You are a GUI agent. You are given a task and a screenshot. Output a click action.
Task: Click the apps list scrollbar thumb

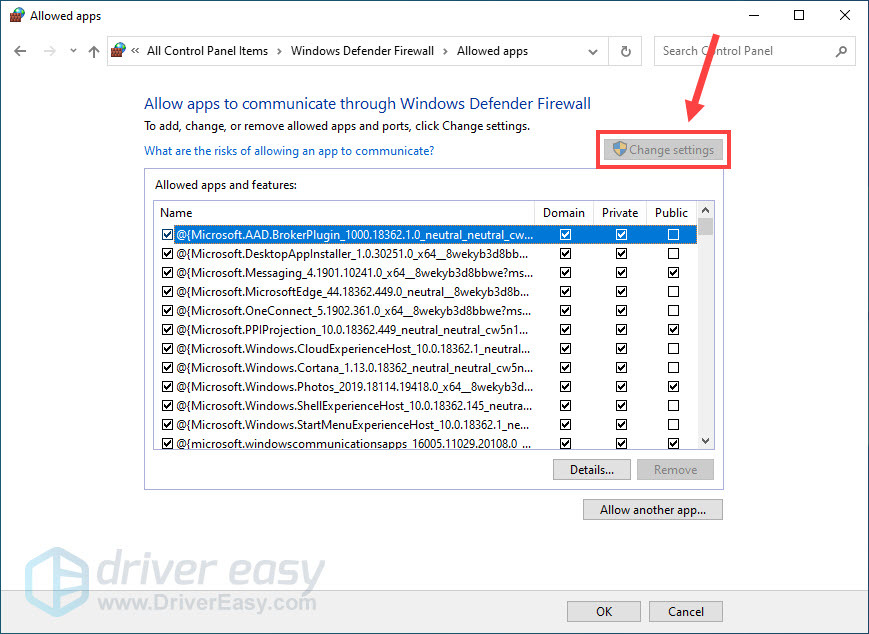coord(706,227)
